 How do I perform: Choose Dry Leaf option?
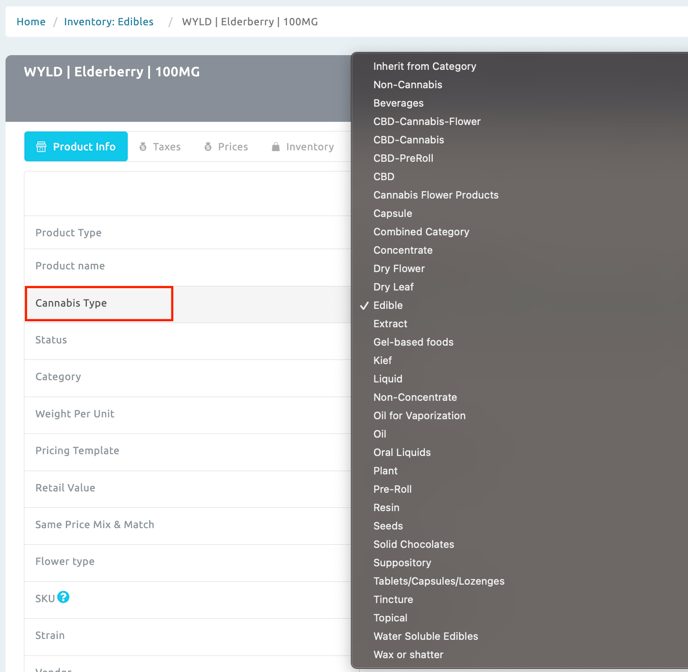tap(393, 287)
